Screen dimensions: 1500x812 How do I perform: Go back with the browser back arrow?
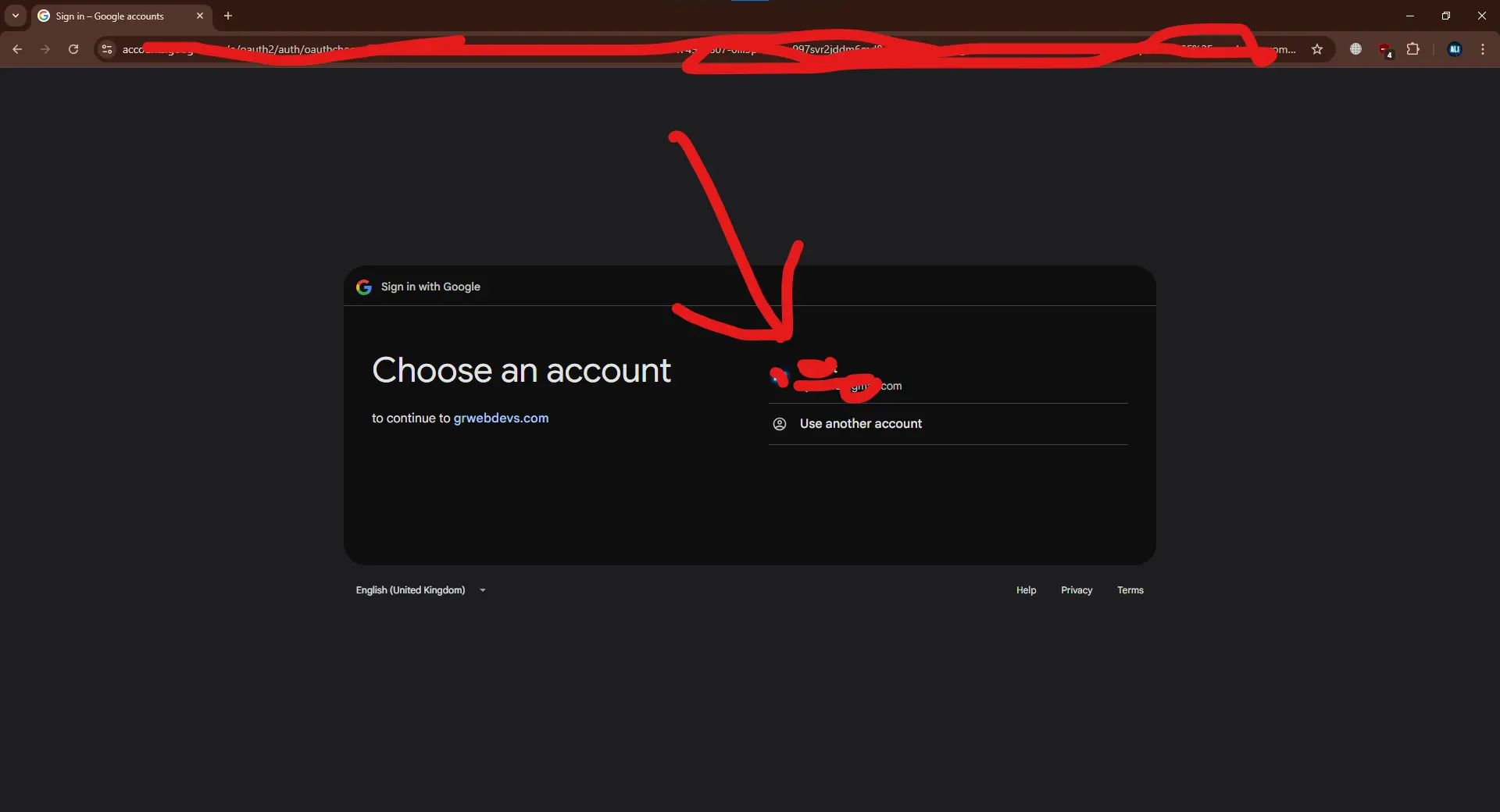(17, 49)
